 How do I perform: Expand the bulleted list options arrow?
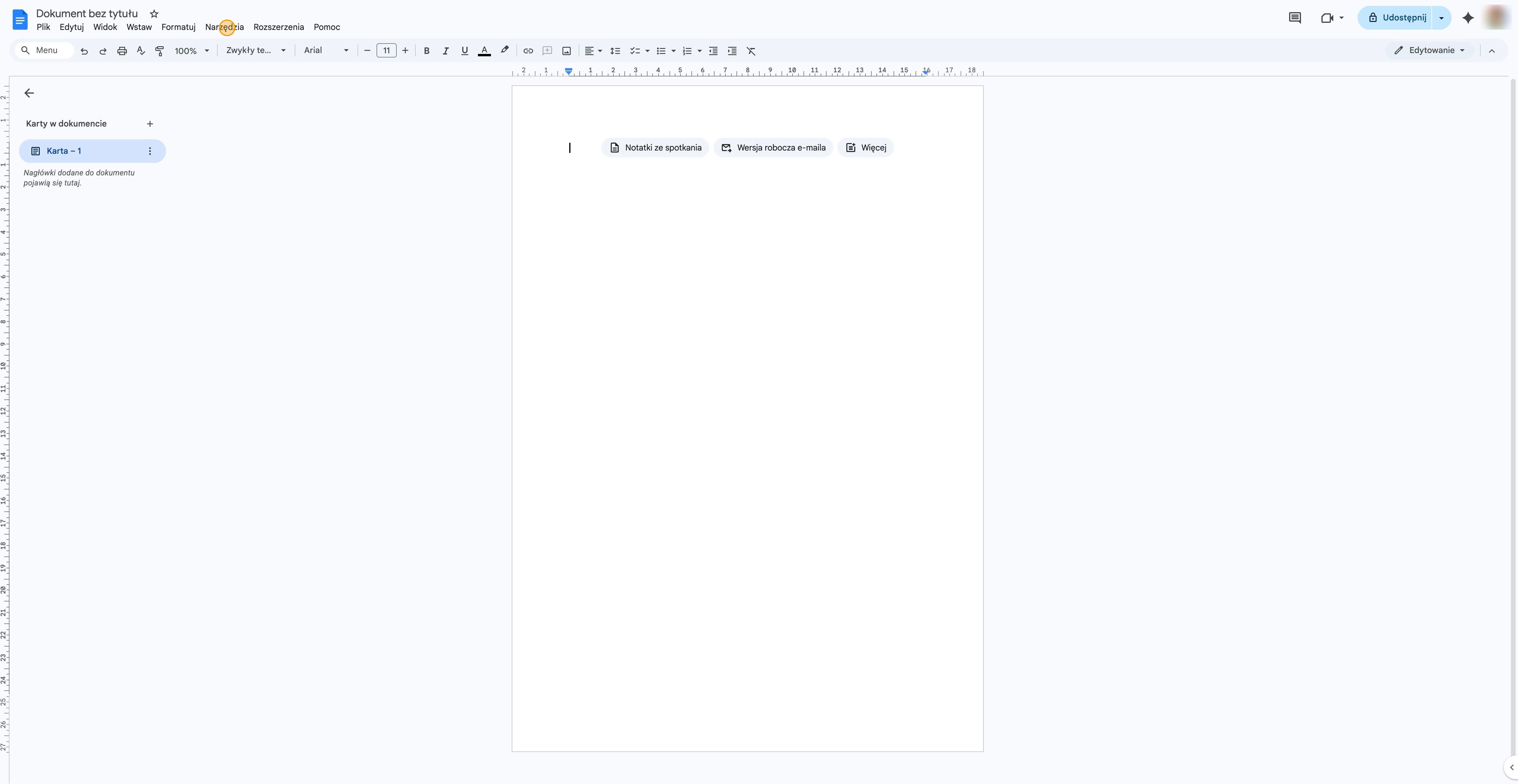tap(674, 51)
